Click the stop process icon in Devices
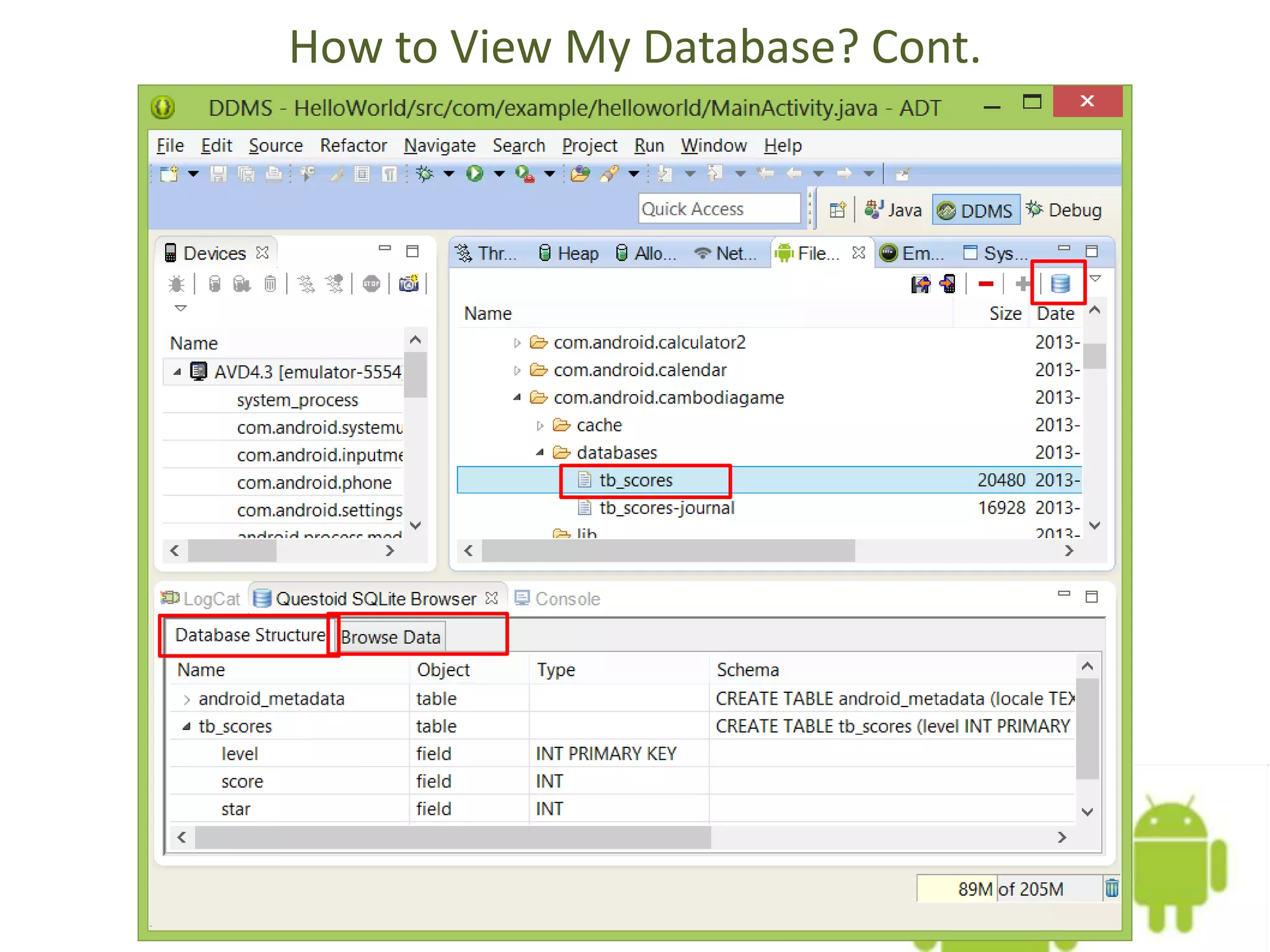1270x952 pixels. click(371, 284)
